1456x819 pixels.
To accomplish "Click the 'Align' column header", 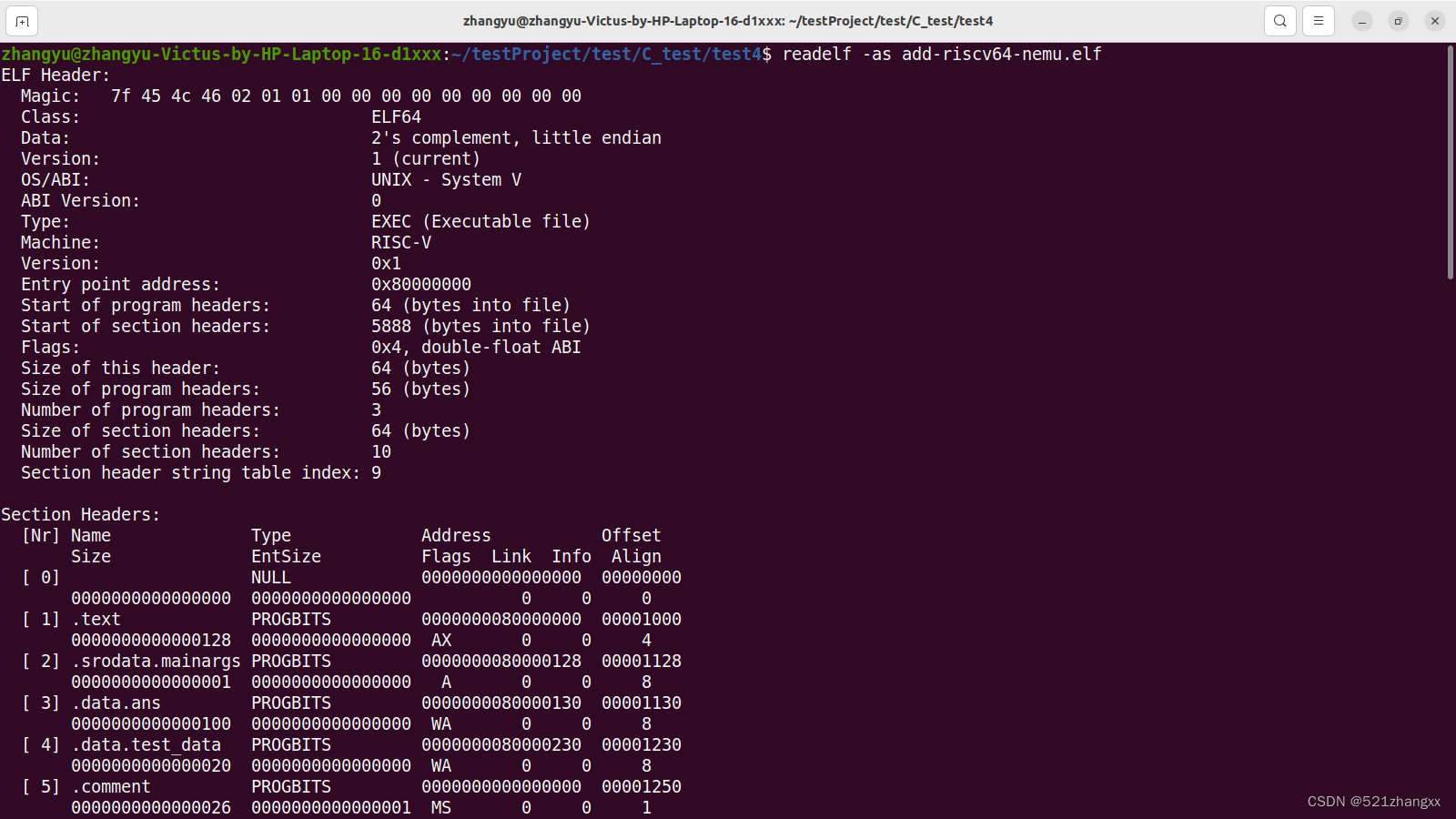I will pos(636,556).
